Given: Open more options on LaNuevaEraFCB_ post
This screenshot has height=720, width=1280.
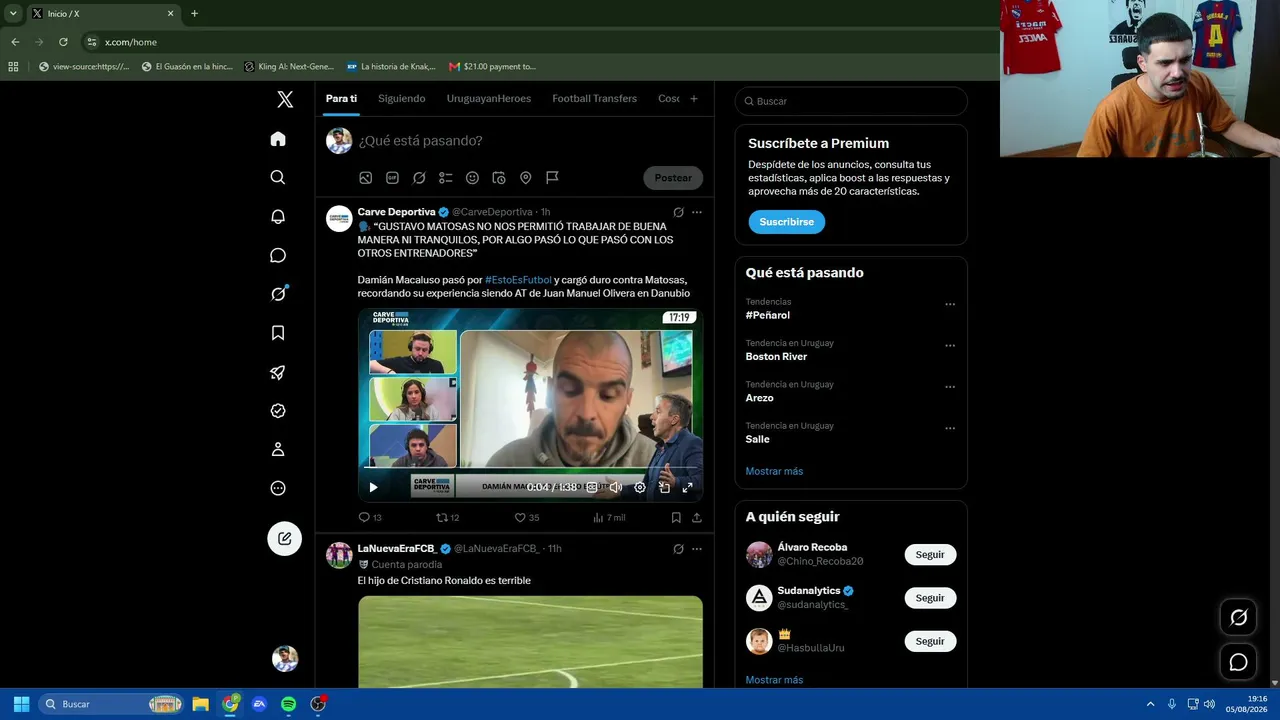Looking at the screenshot, I should (x=697, y=549).
